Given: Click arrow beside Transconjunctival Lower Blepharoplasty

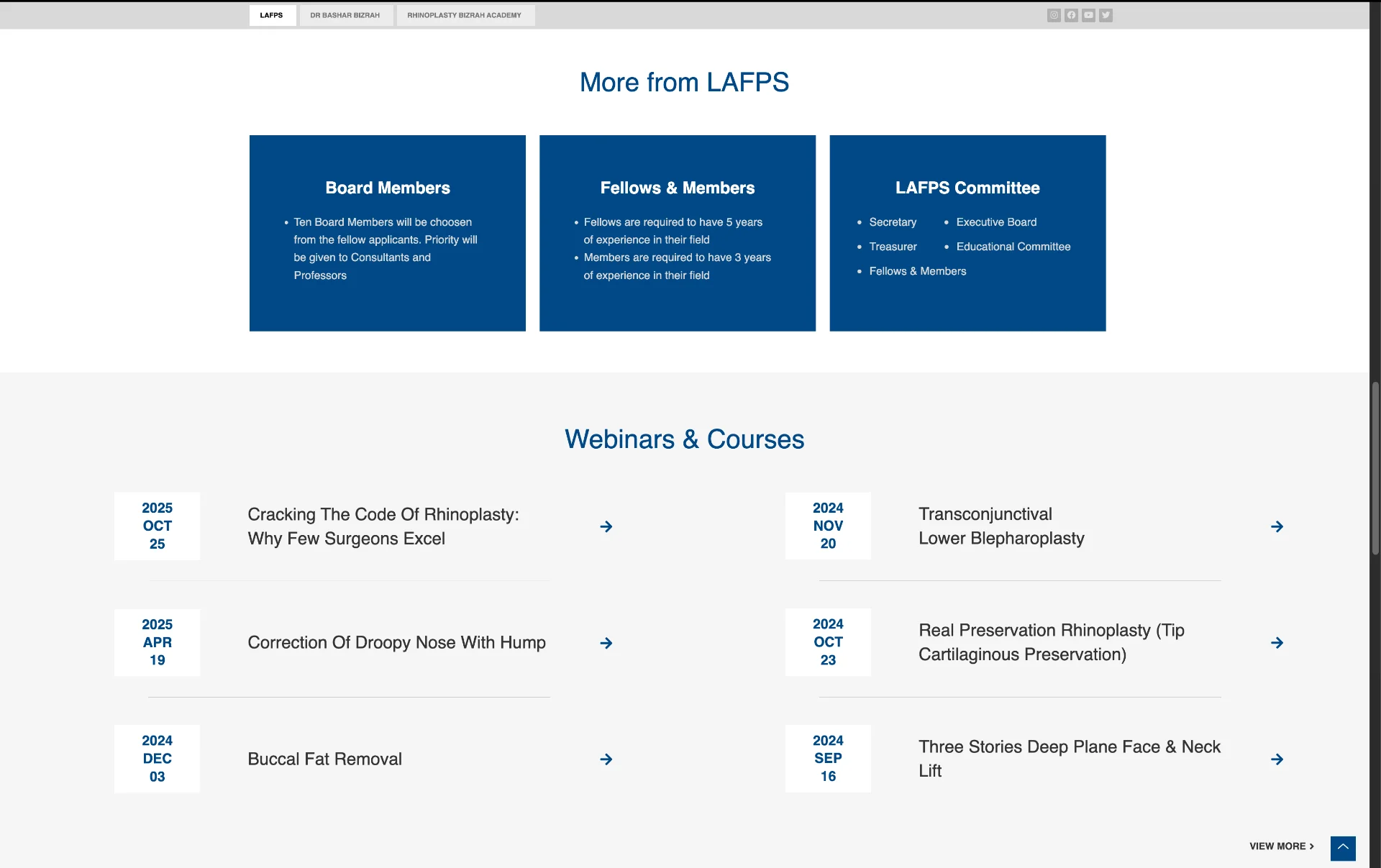Looking at the screenshot, I should coord(1277,526).
